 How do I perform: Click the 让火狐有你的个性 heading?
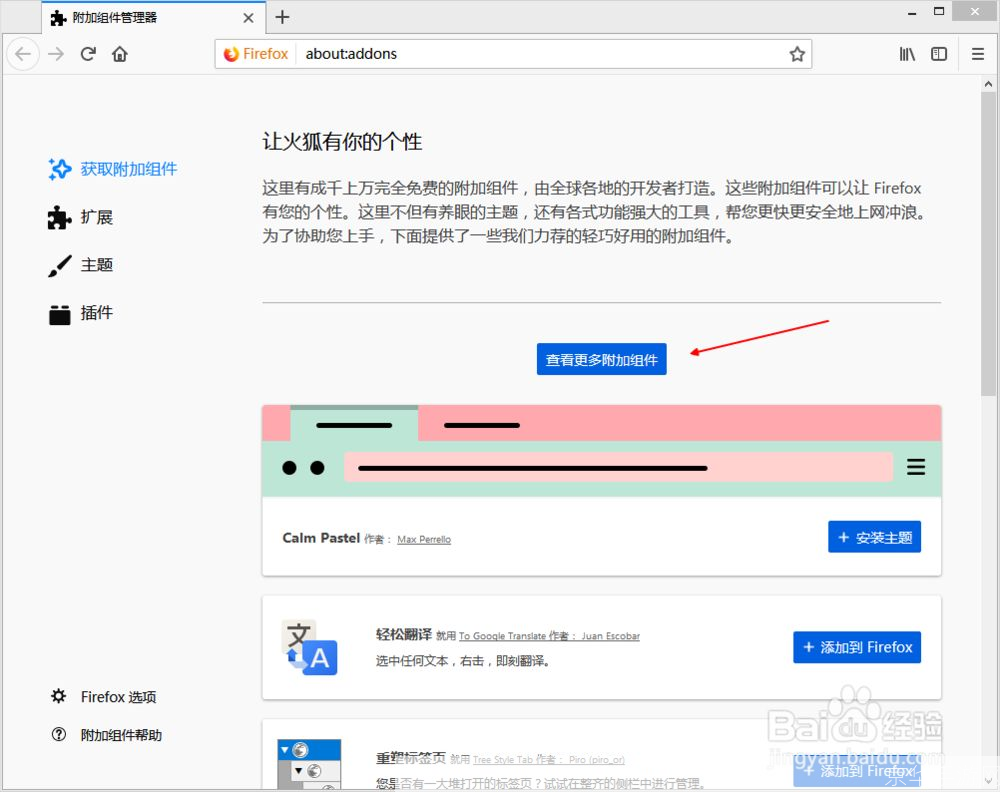point(342,142)
